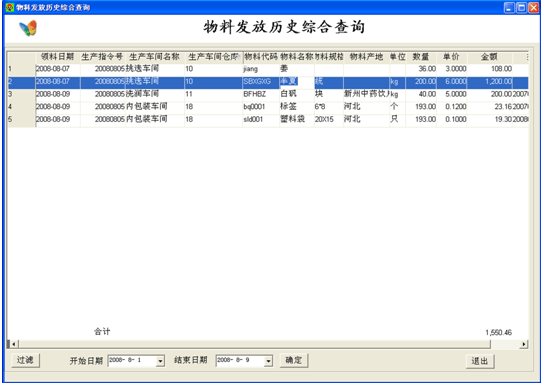Click the 金额 column header

[490, 57]
